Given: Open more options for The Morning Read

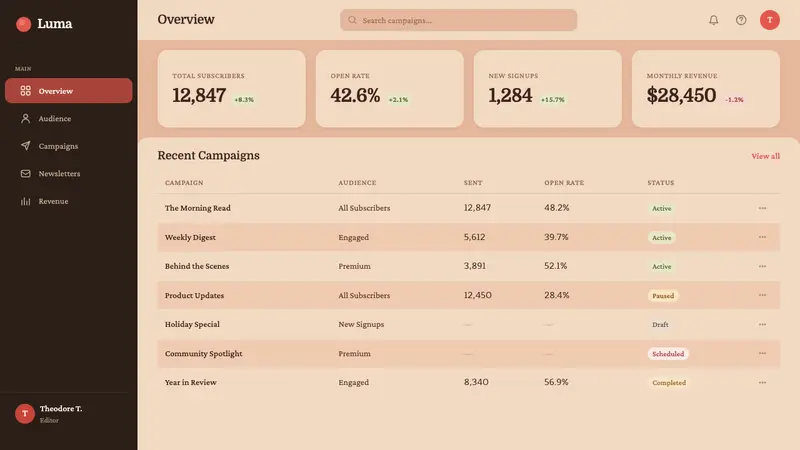Looking at the screenshot, I should 762,208.
